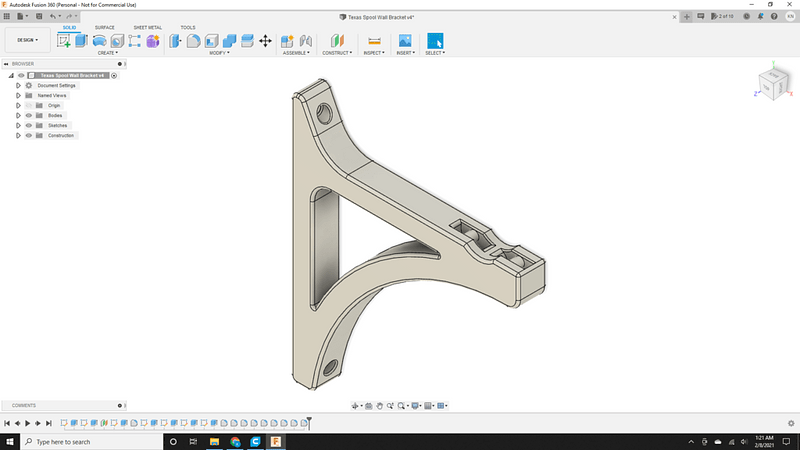Open the Help question mark icon
The image size is (800, 450).
pyautogui.click(x=774, y=16)
